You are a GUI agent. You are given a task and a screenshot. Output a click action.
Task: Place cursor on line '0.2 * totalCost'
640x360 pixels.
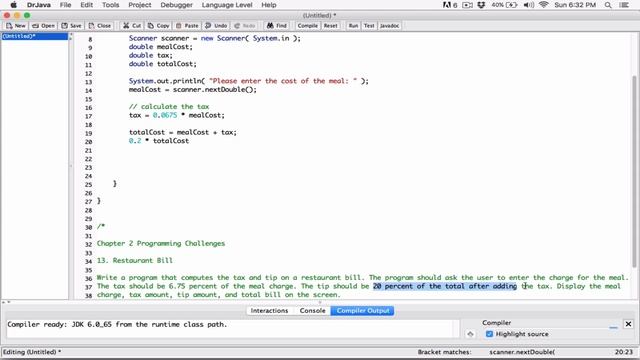tap(159, 141)
